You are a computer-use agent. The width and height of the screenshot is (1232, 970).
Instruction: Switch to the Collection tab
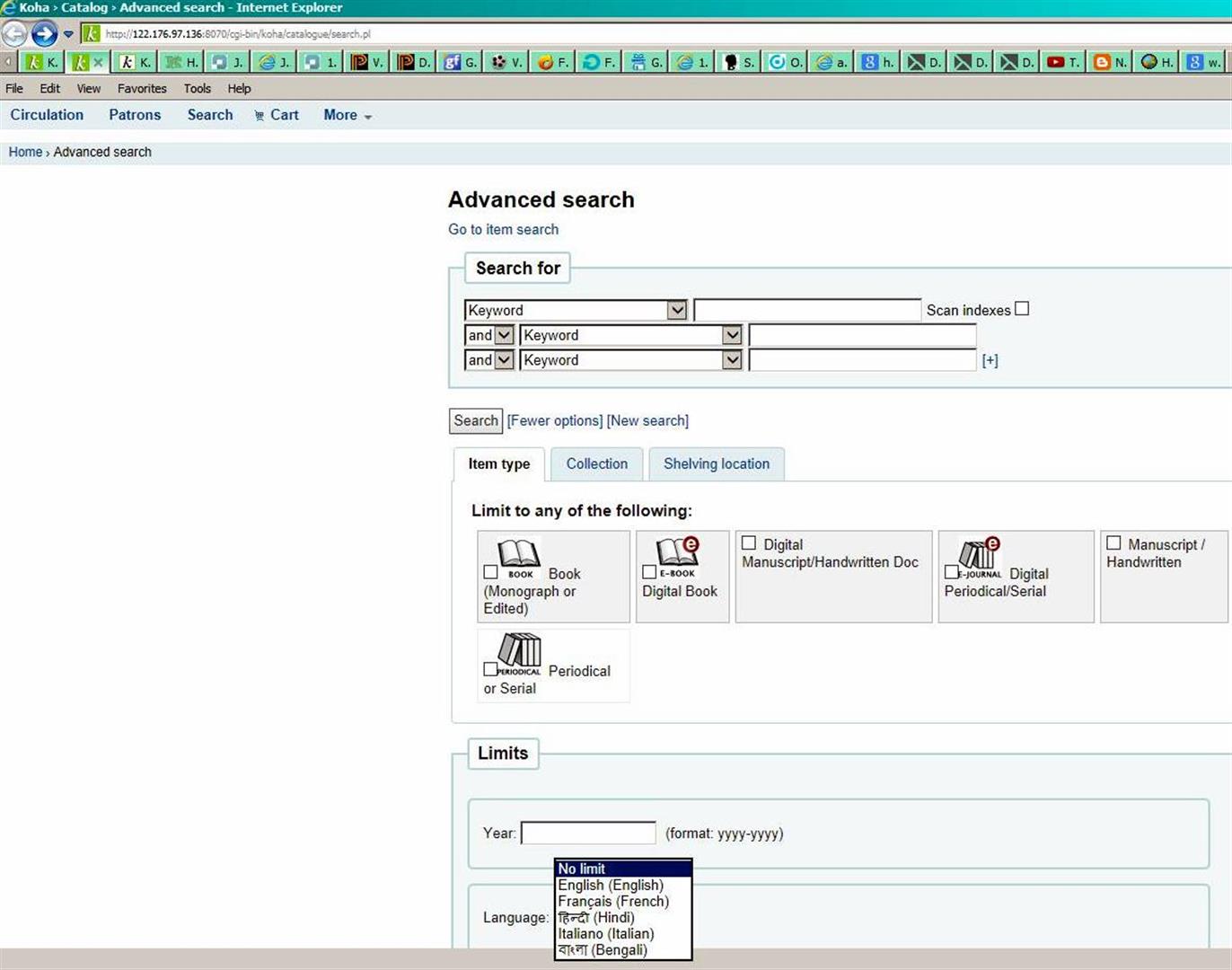tap(597, 464)
